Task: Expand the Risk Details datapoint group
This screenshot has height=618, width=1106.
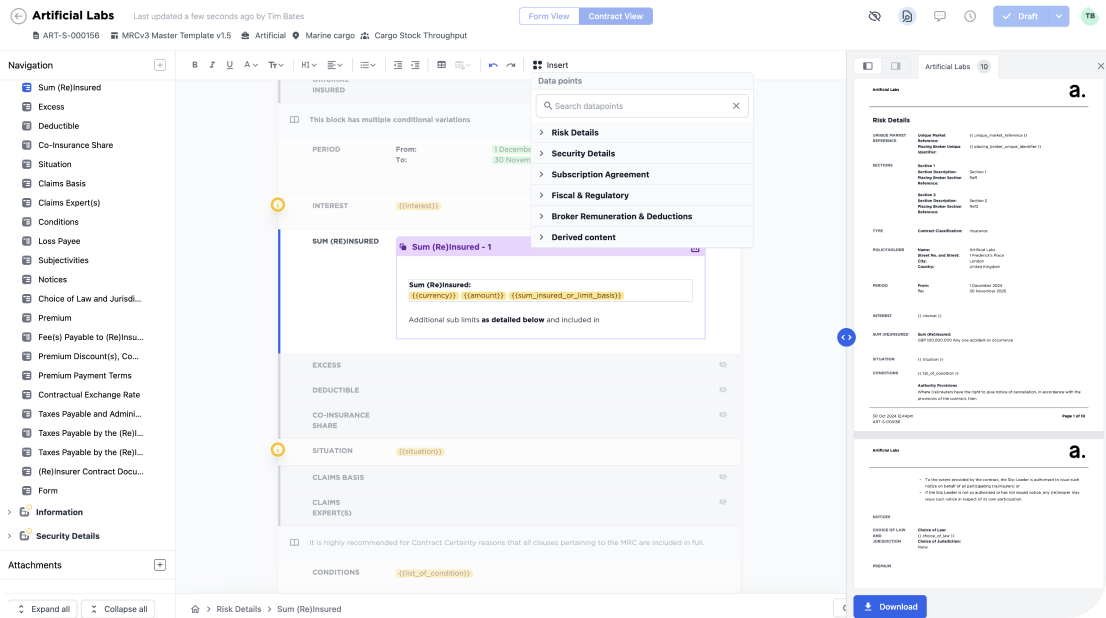Action: pos(575,133)
